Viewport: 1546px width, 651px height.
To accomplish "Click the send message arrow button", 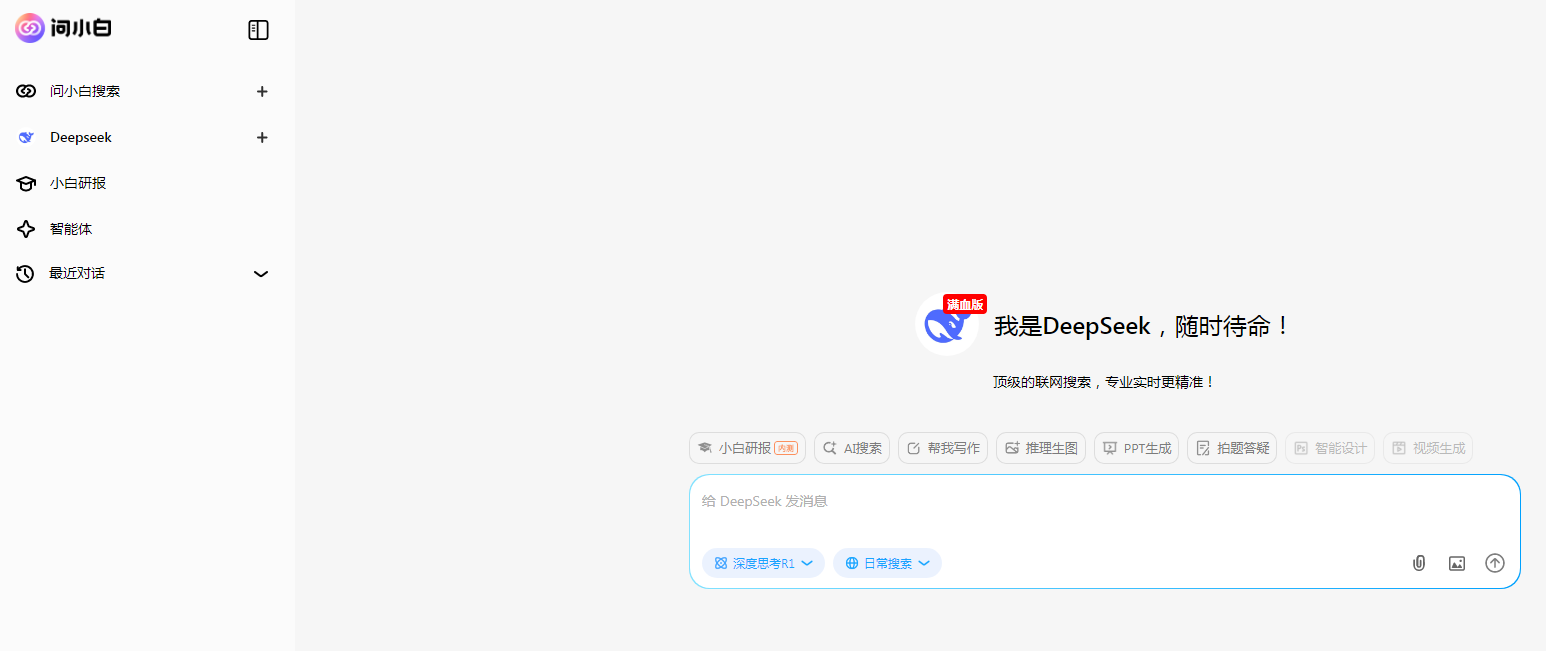I will click(x=1494, y=563).
